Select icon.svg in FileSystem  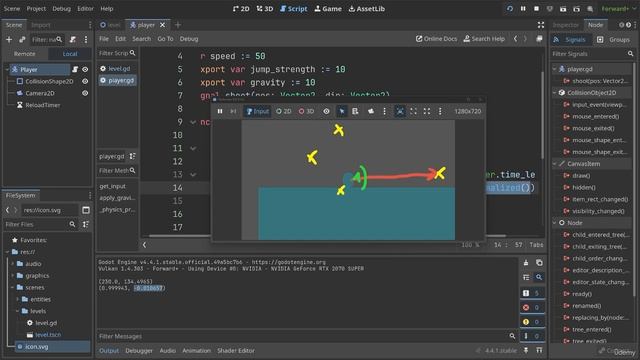(x=36, y=347)
